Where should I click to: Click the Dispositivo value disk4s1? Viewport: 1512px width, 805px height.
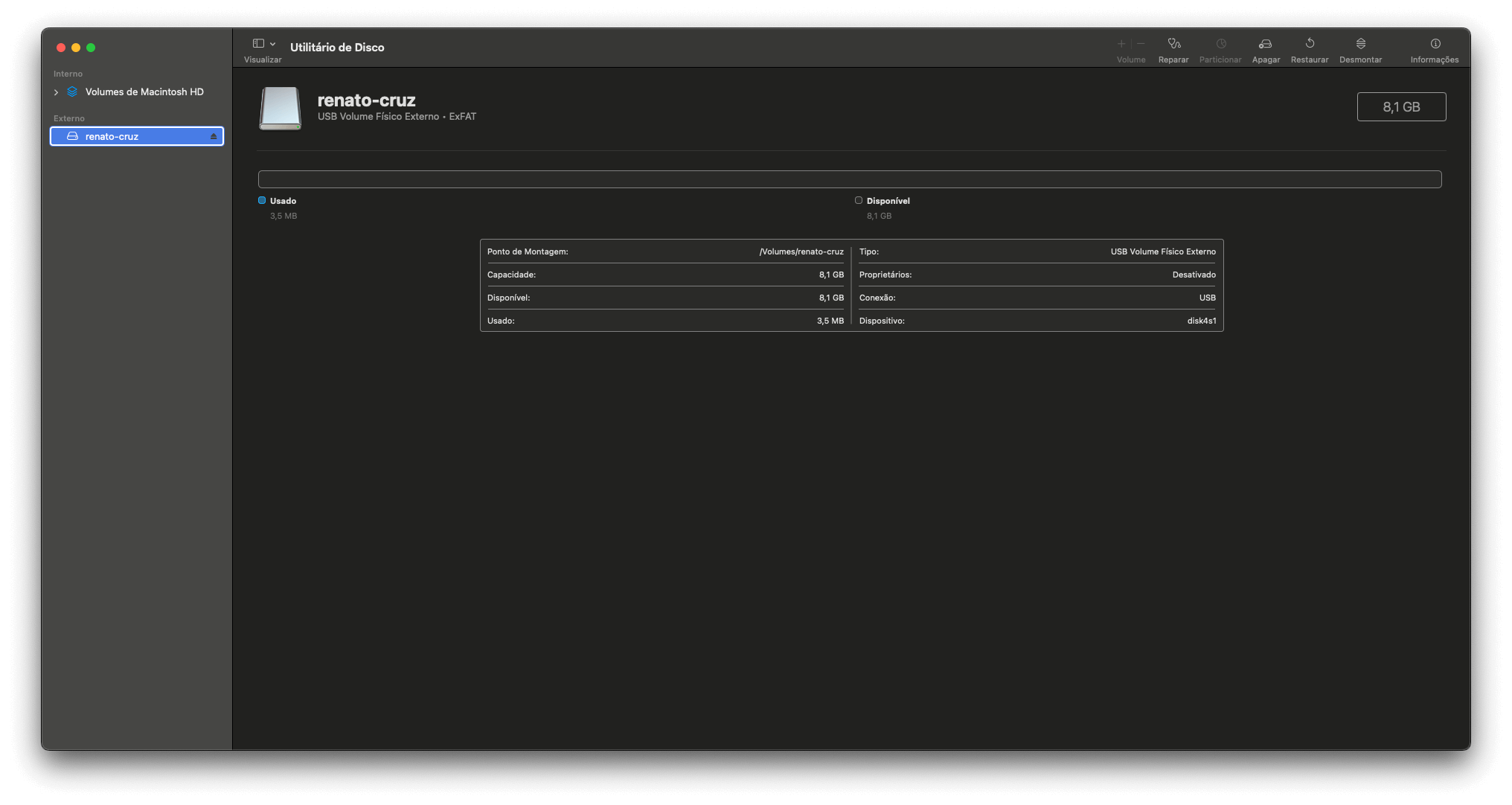(1202, 321)
